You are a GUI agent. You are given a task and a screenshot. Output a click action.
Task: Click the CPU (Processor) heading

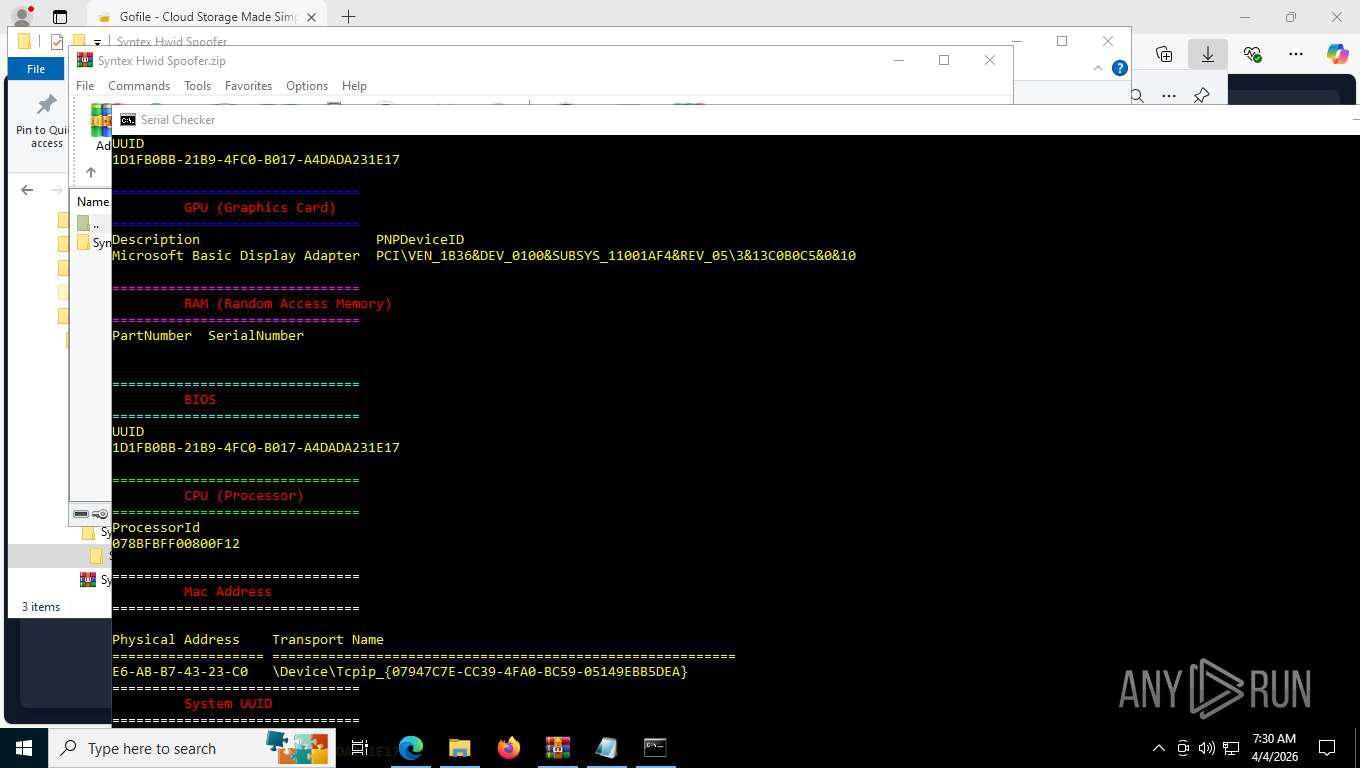pyautogui.click(x=244, y=496)
